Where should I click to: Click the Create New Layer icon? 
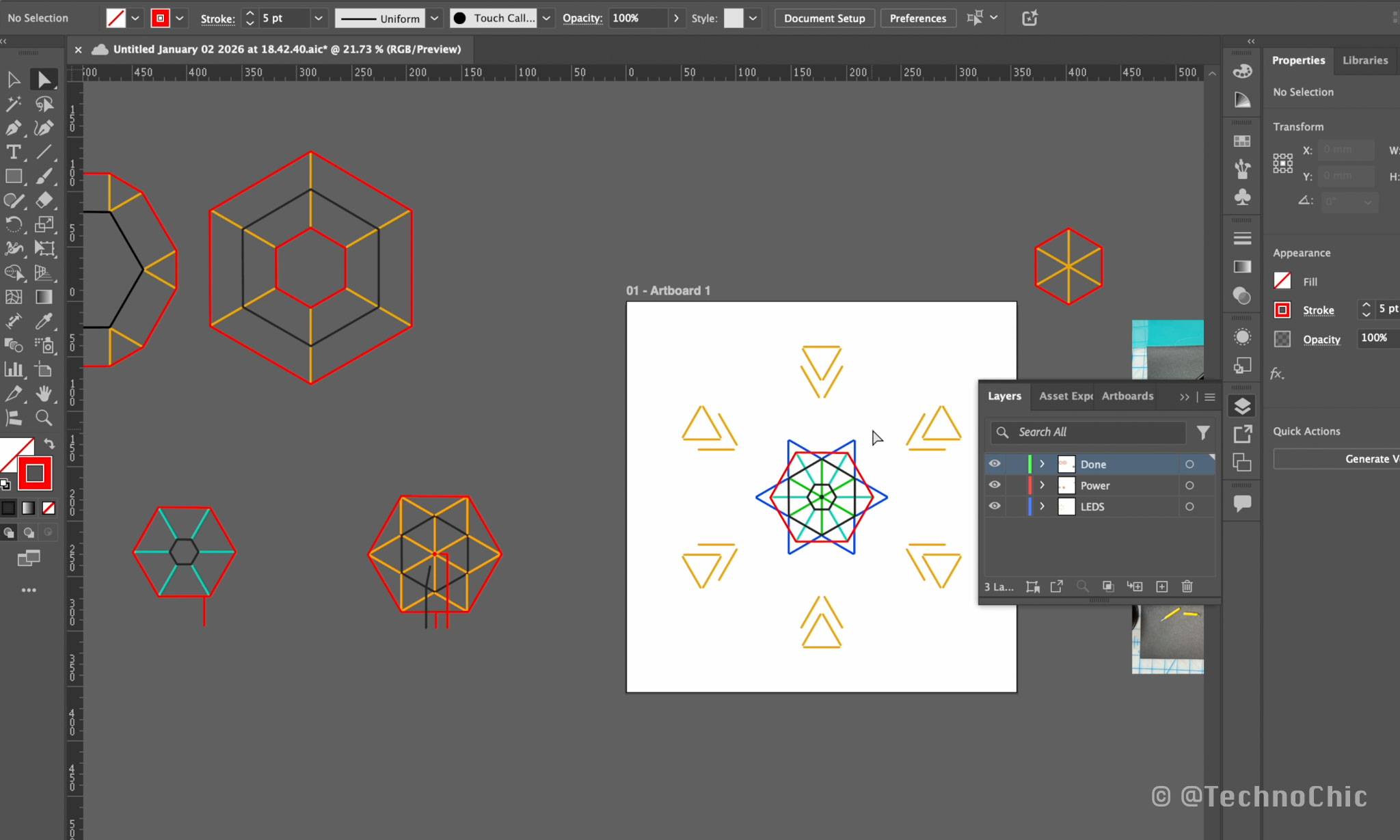coord(1161,586)
